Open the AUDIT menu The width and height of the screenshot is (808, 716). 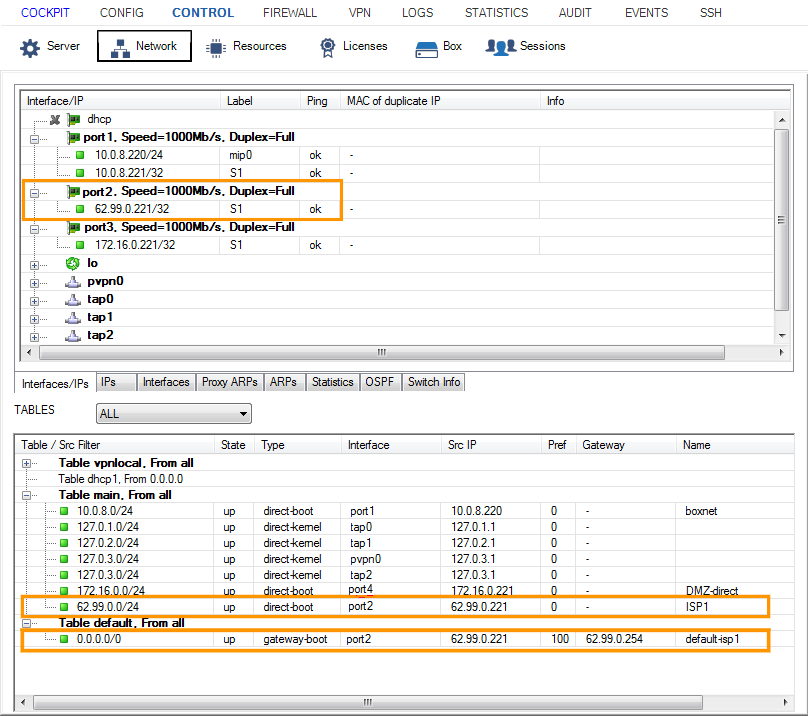coord(575,13)
